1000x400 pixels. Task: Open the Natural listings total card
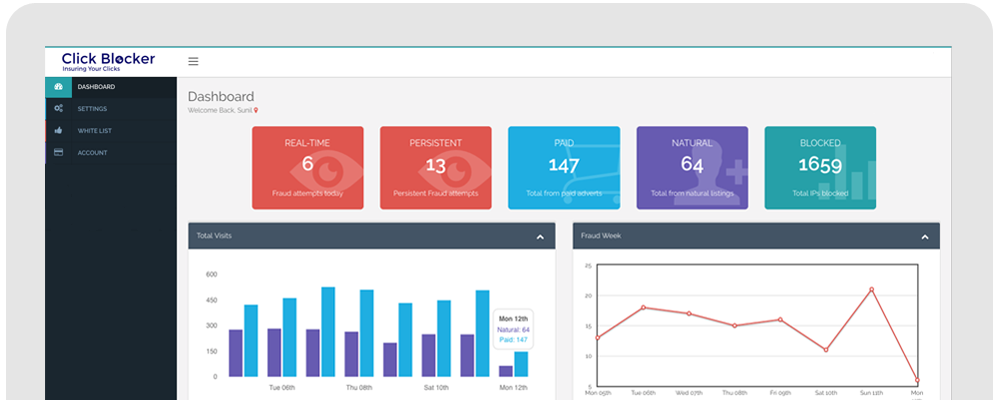coord(692,168)
